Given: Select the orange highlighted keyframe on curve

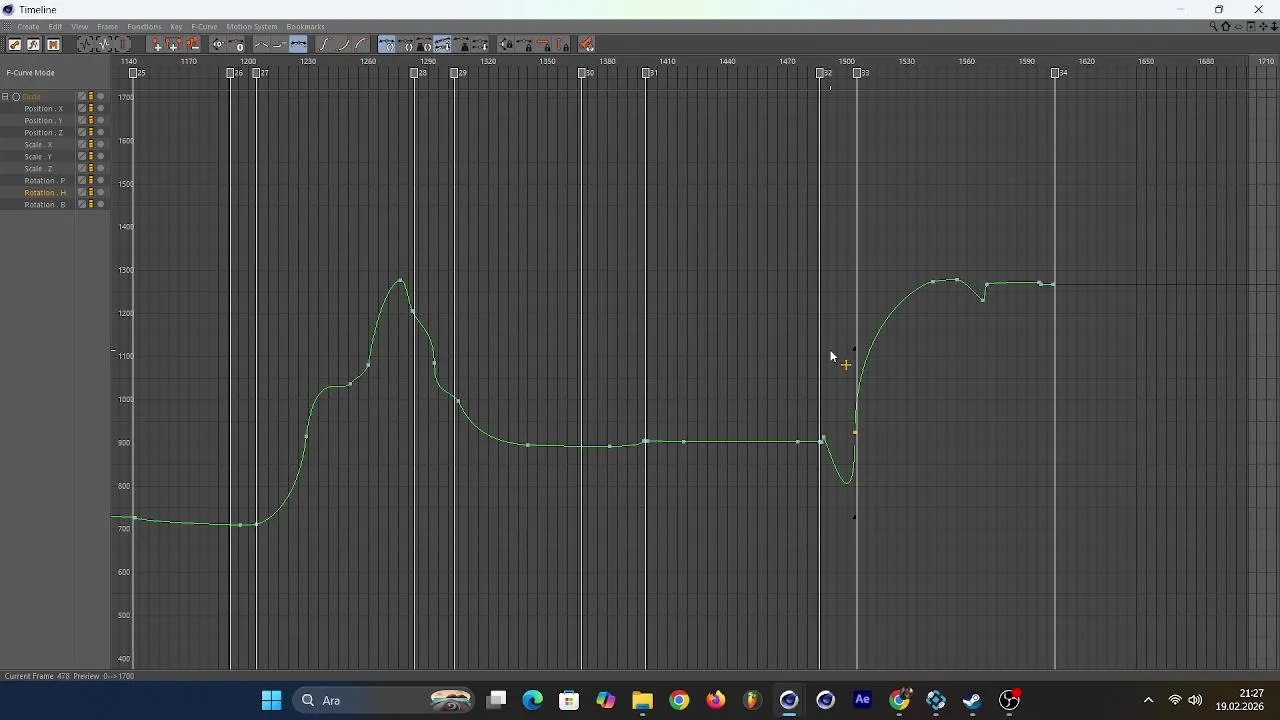Looking at the screenshot, I should point(855,432).
